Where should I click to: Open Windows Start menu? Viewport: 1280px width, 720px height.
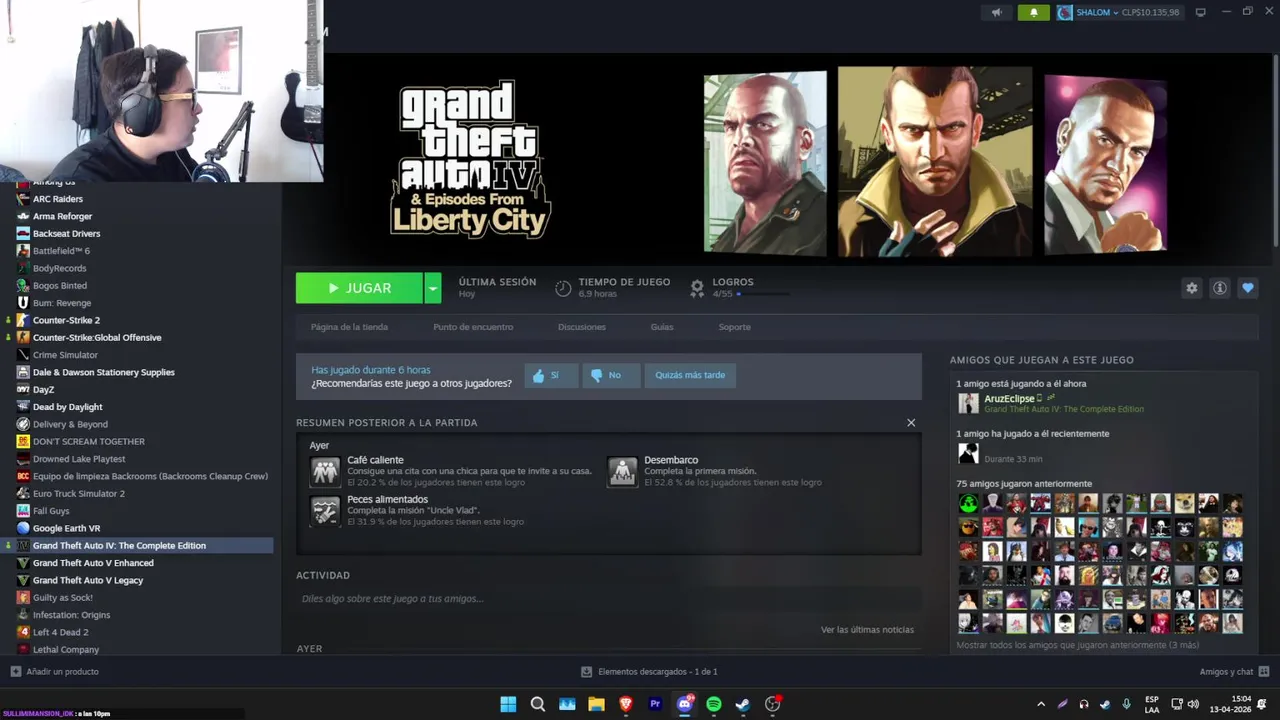pos(508,704)
